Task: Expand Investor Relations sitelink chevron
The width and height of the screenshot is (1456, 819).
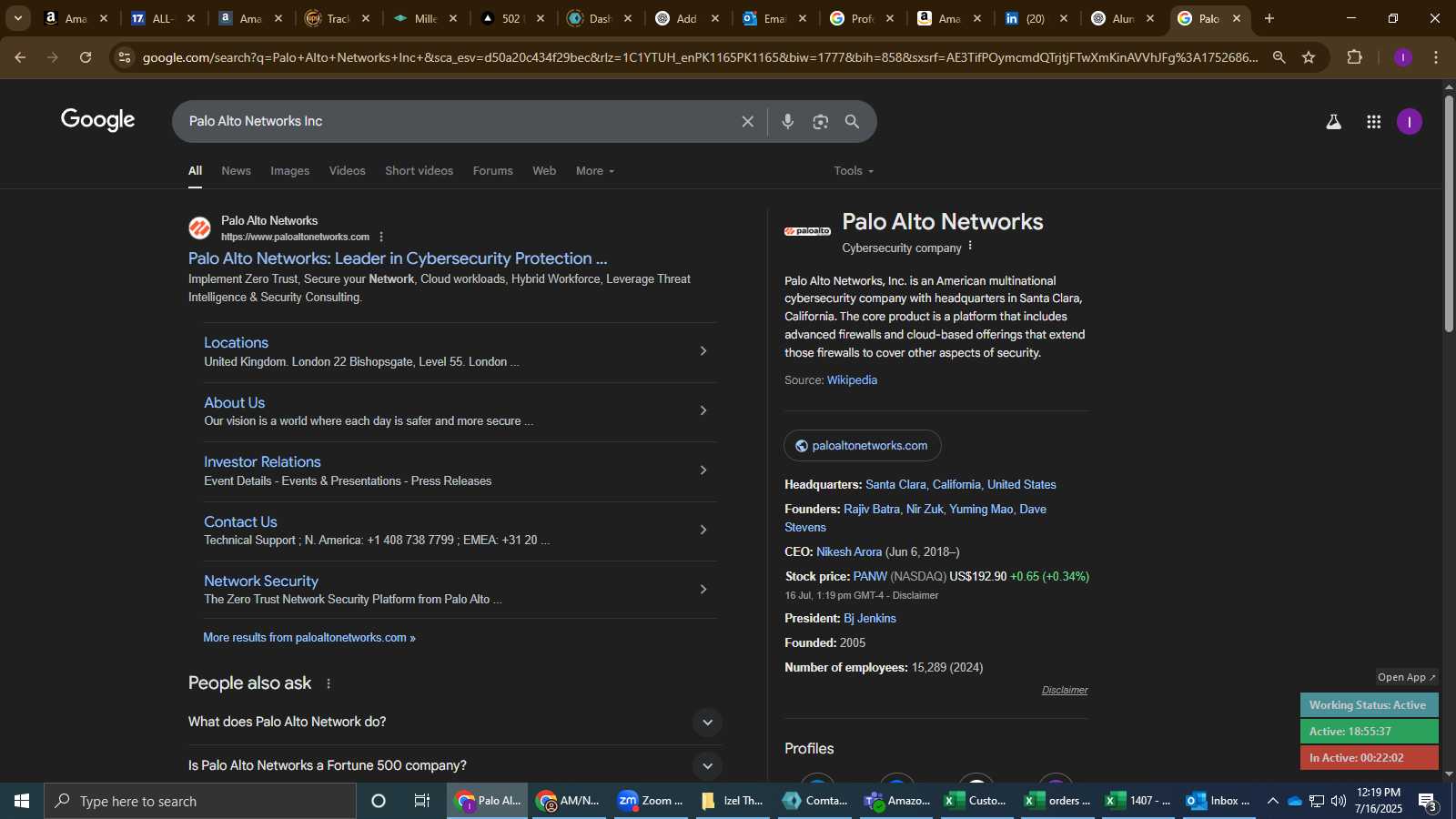Action: pos(703,470)
